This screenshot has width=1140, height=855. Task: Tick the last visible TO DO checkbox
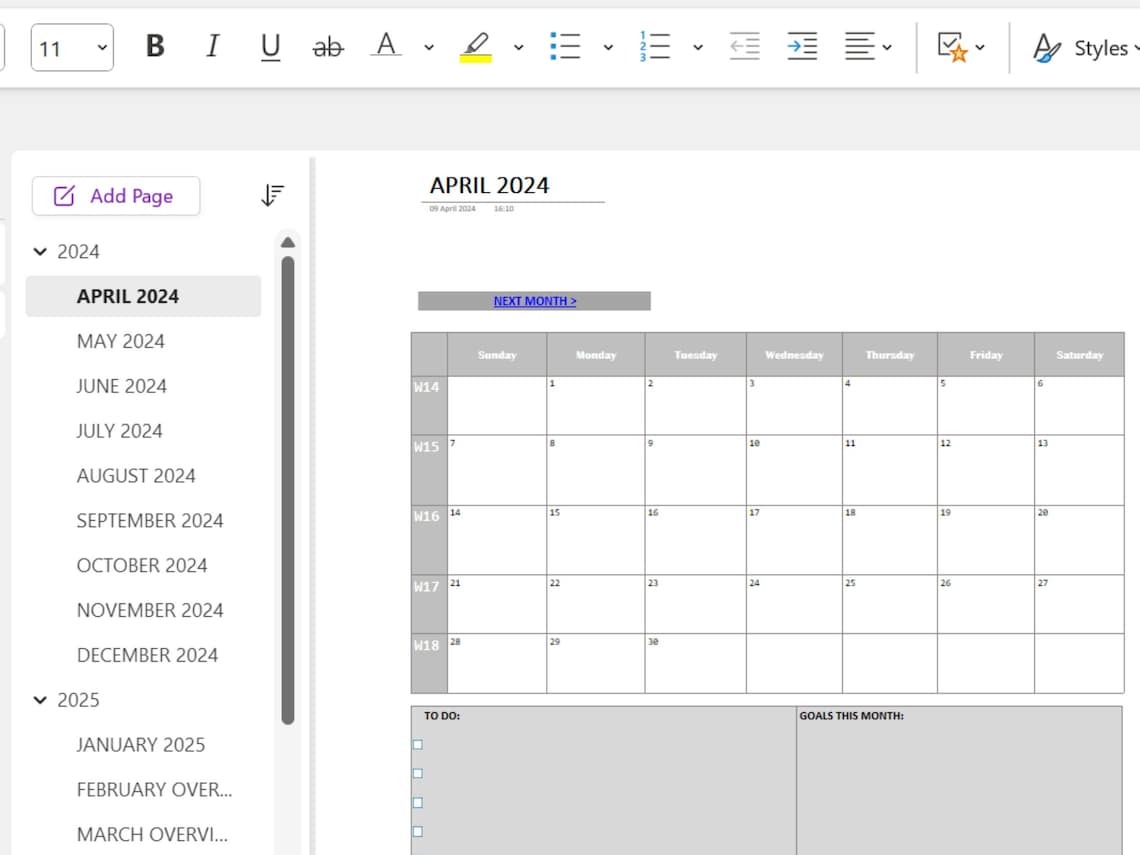[x=415, y=829]
